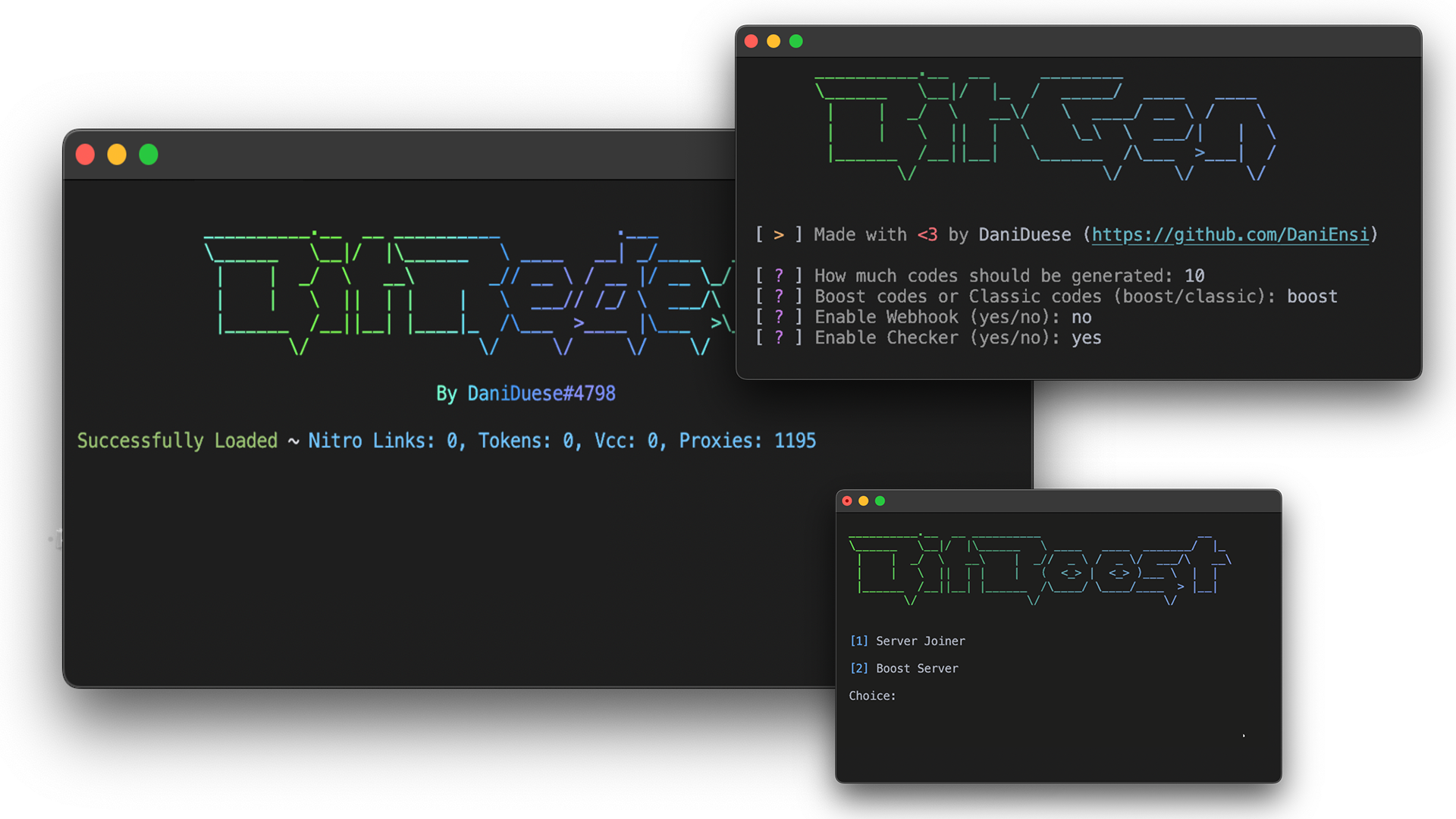Click the boost/classic answer 'boost'
This screenshot has height=819, width=1456.
point(1312,297)
